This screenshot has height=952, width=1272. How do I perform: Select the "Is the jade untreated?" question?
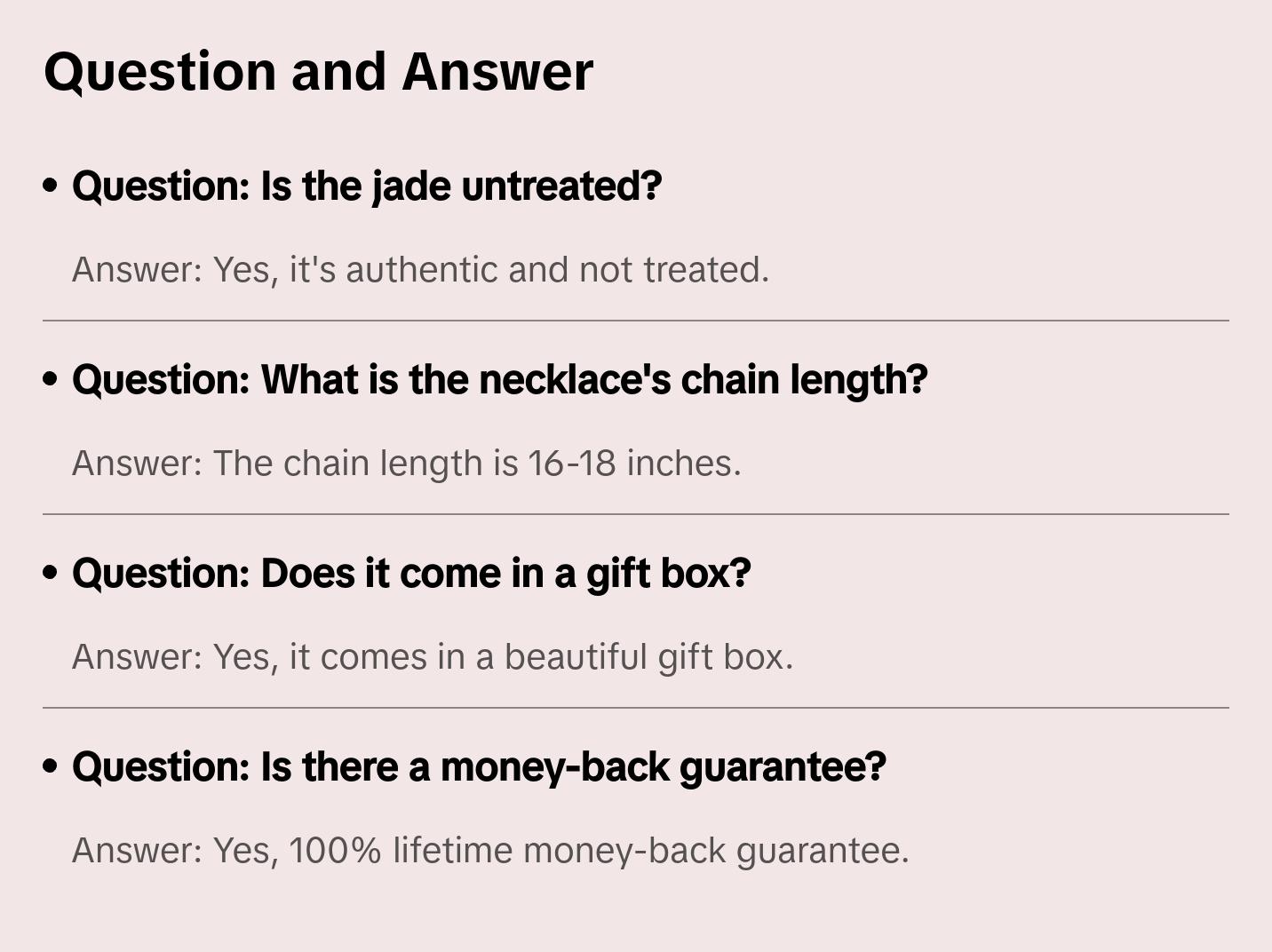(x=367, y=186)
